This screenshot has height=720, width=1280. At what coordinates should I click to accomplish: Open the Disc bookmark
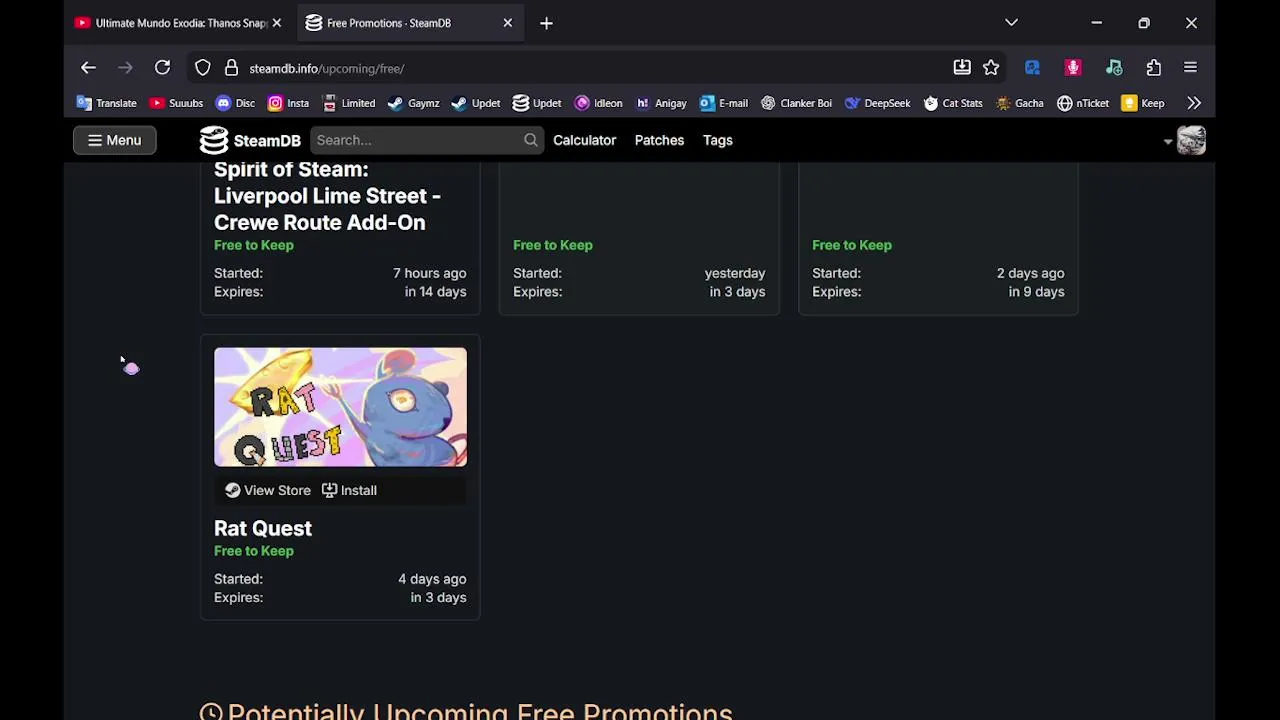(235, 103)
